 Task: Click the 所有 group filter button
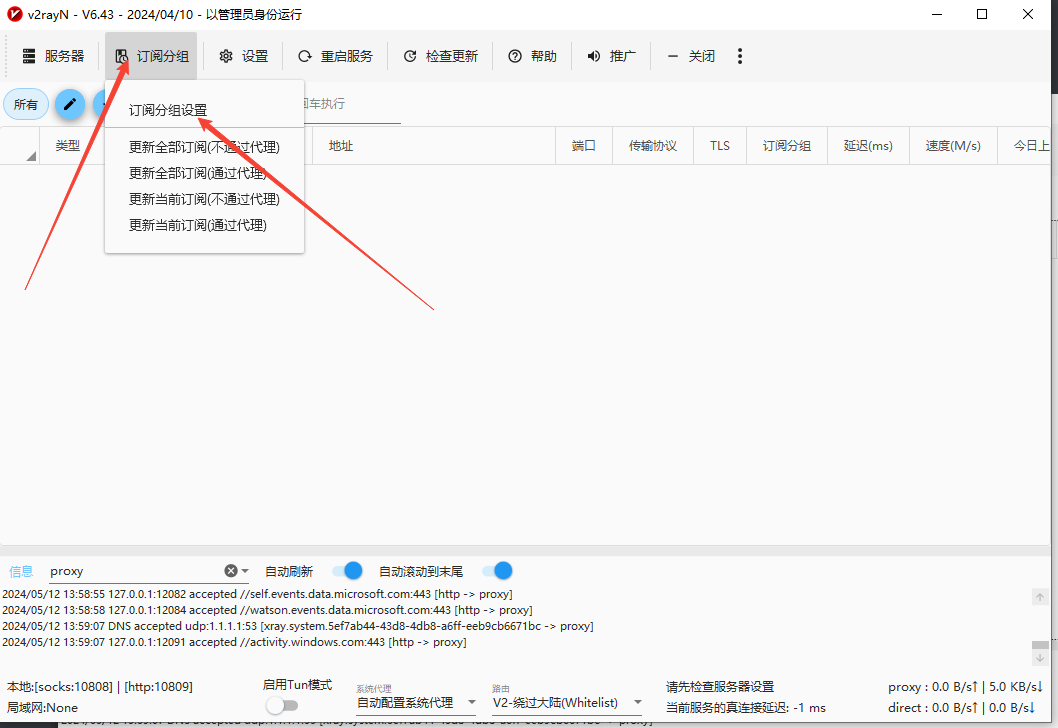tap(26, 104)
